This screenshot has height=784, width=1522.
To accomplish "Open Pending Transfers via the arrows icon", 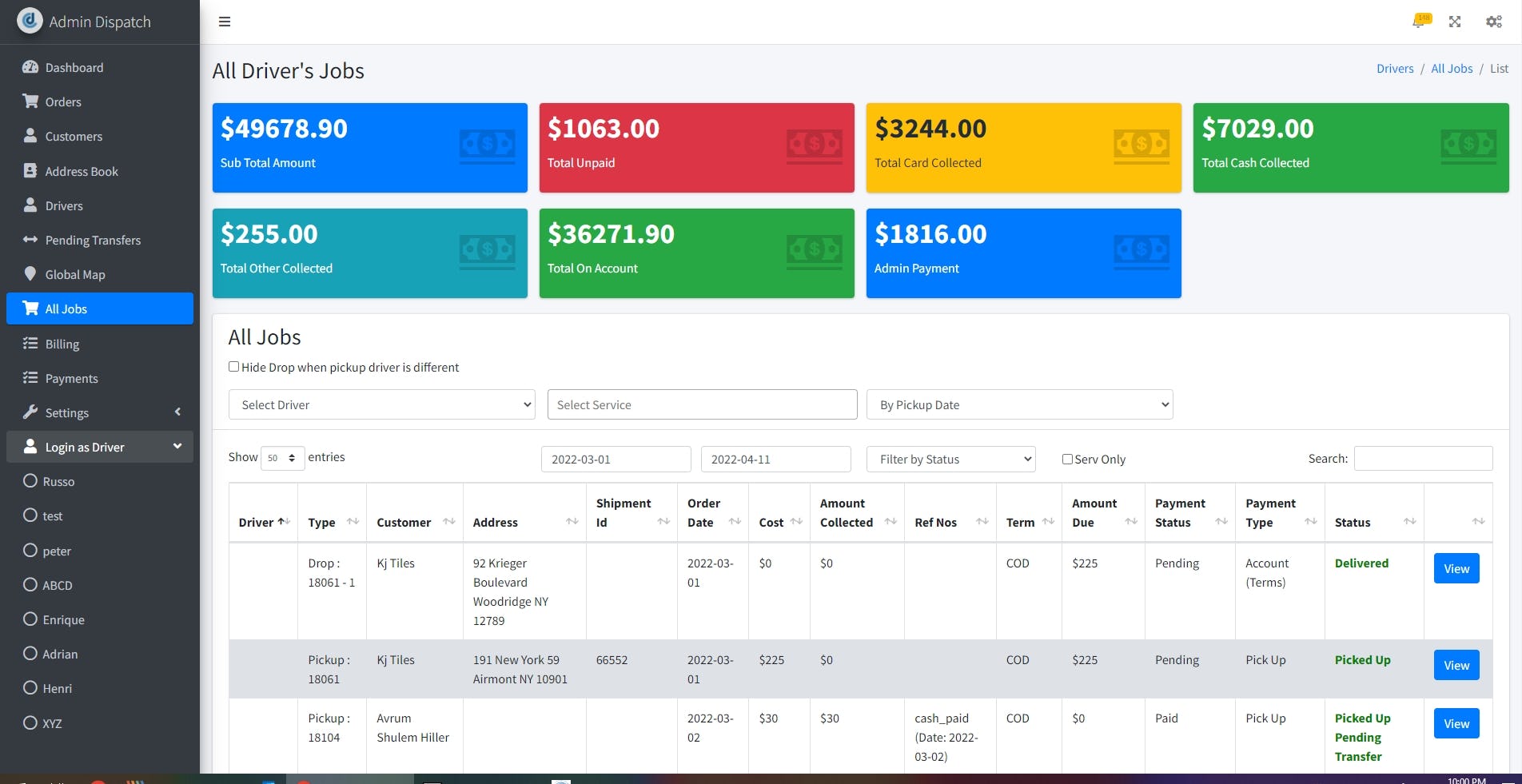I will click(30, 240).
